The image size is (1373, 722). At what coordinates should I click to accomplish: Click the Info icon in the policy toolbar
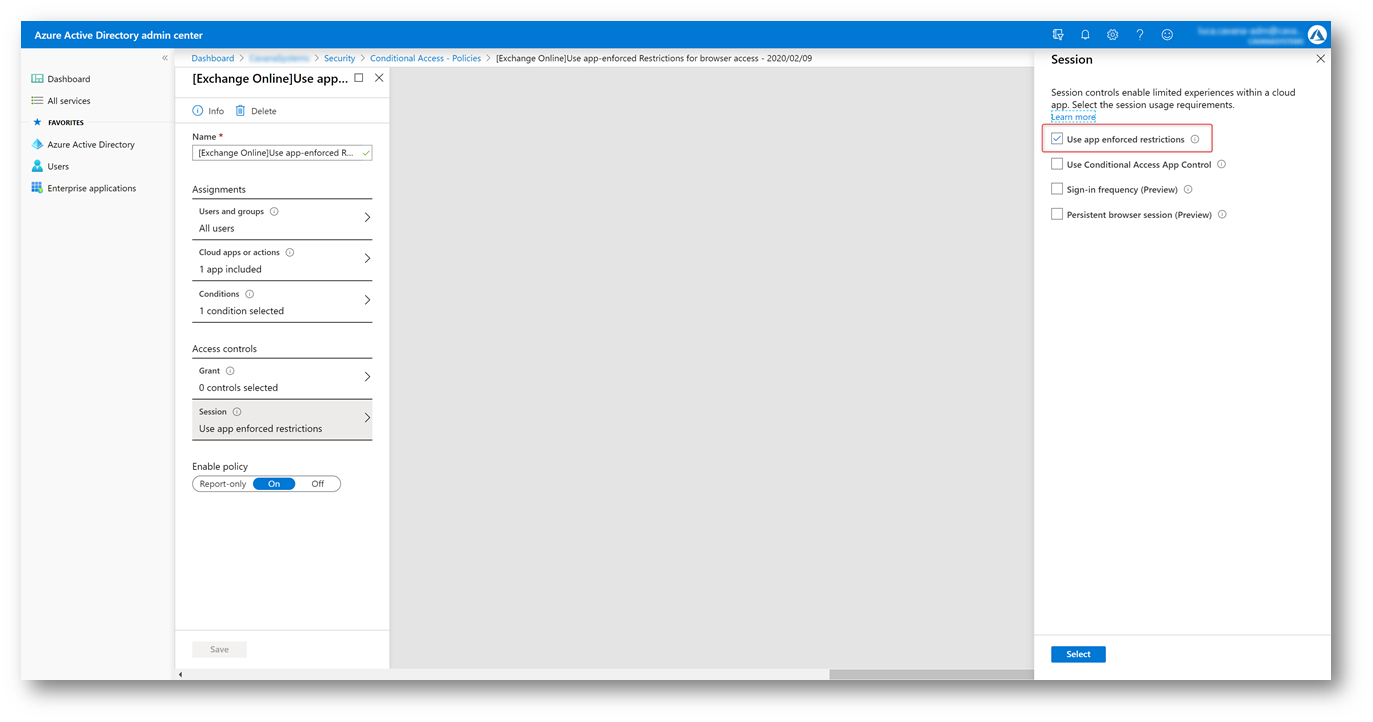tap(198, 111)
